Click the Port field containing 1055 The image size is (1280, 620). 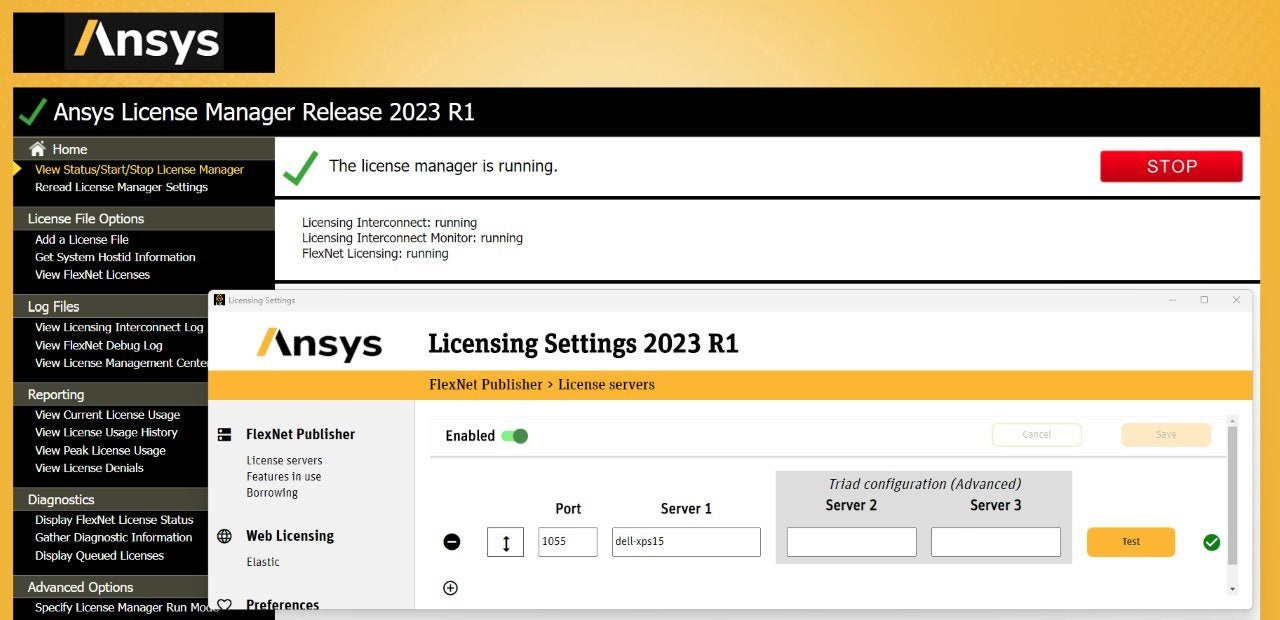pyautogui.click(x=568, y=542)
